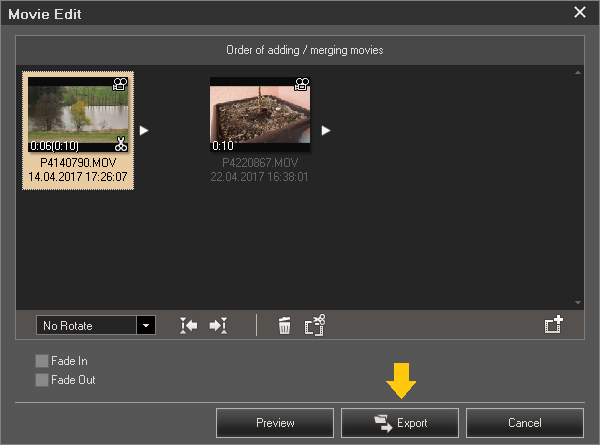Select the P4220867.MOV plant pot thumbnail
600x445 pixels.
point(260,114)
